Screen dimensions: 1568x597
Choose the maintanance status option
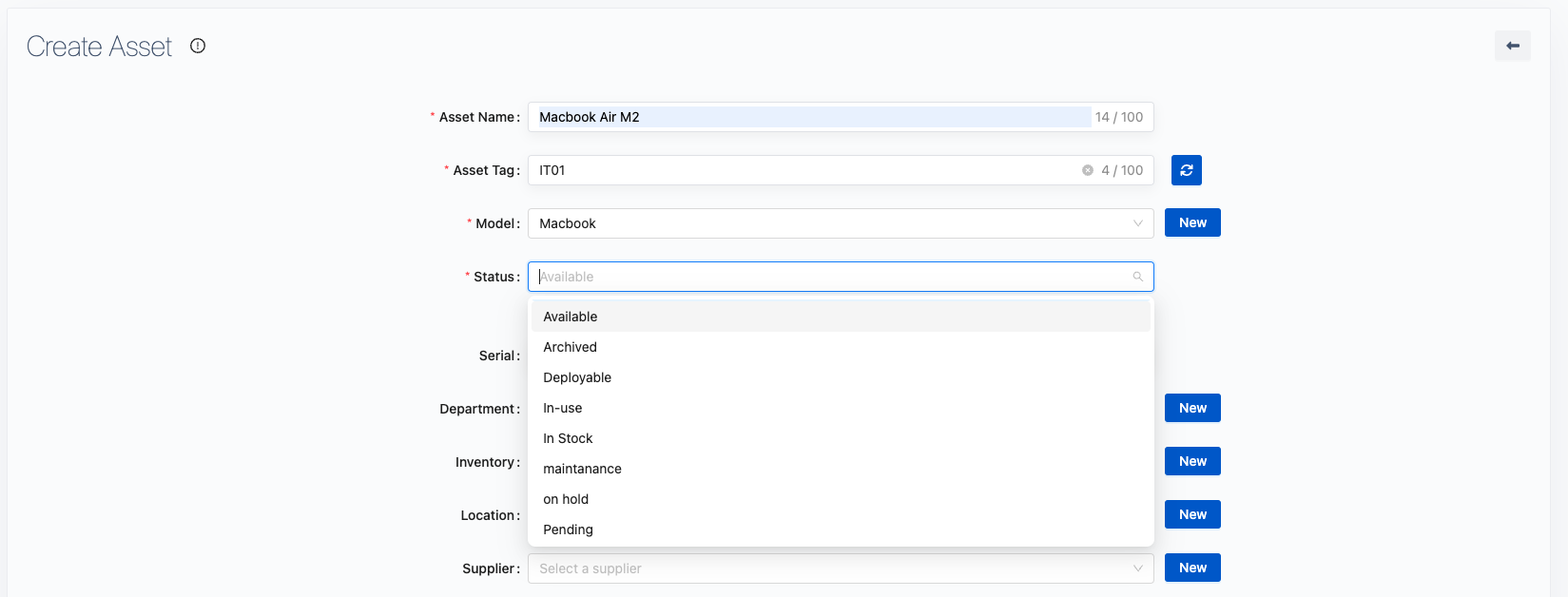(x=582, y=469)
